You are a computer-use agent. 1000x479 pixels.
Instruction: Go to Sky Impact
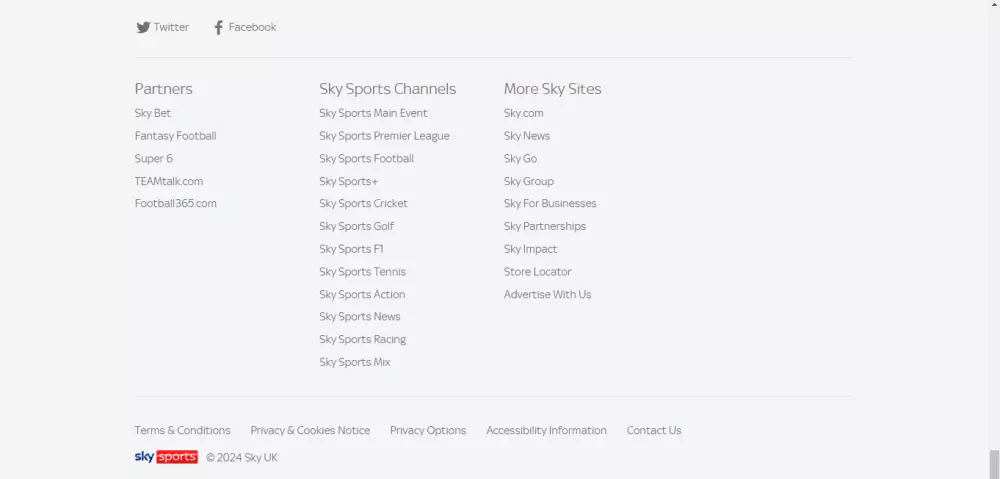[x=531, y=249]
